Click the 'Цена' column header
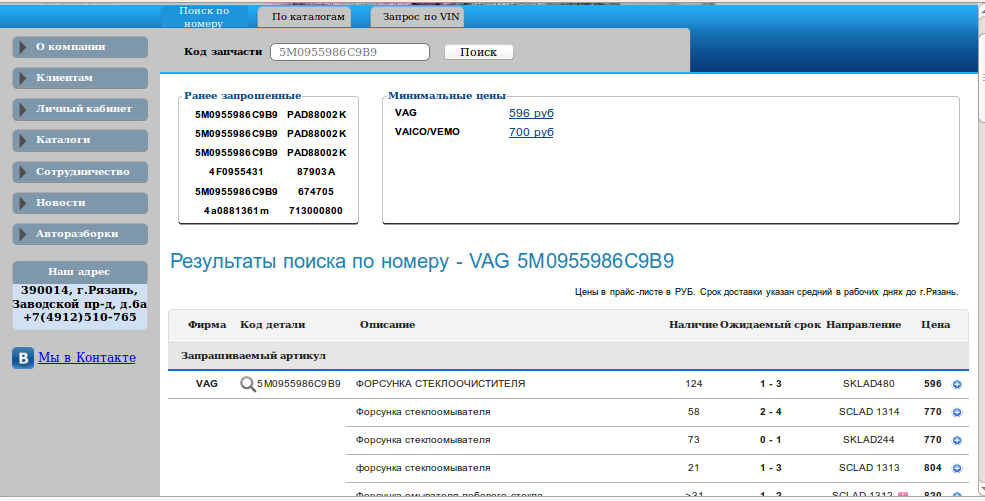 [x=935, y=325]
